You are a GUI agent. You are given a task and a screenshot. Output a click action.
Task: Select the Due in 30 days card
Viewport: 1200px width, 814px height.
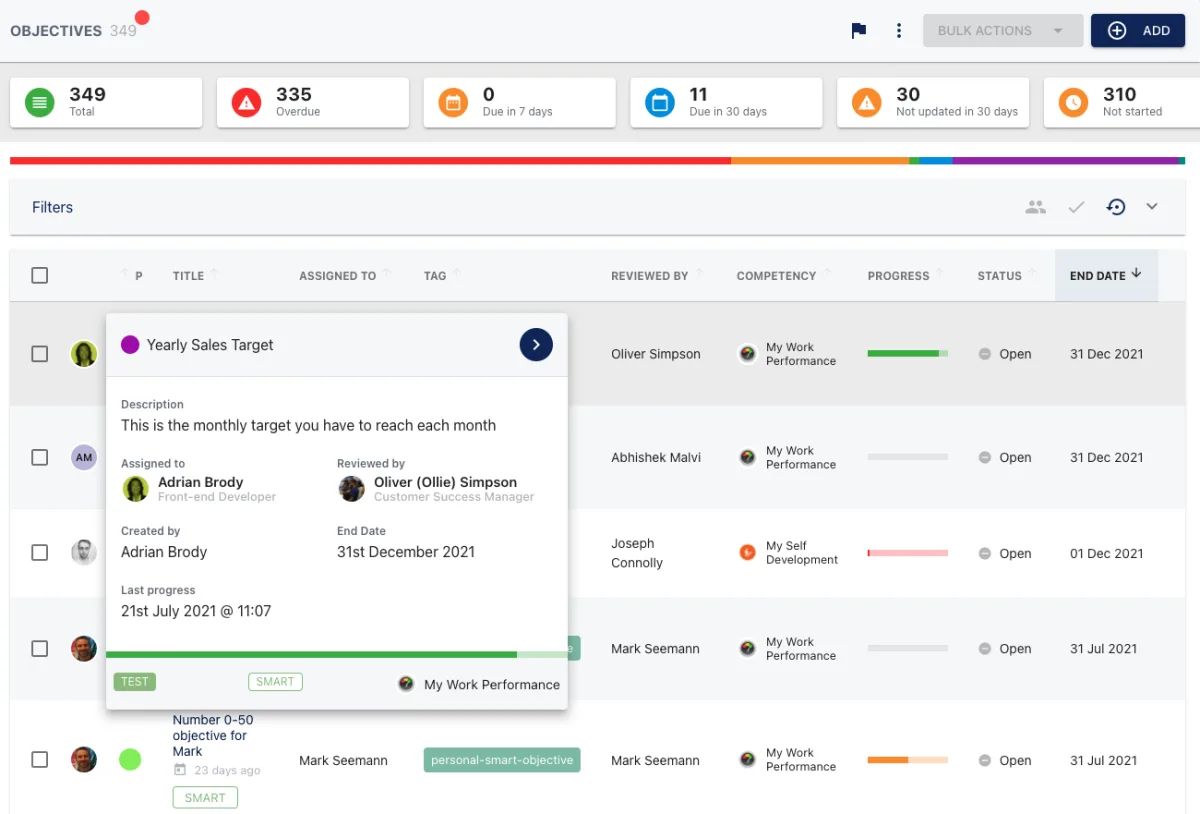(727, 102)
